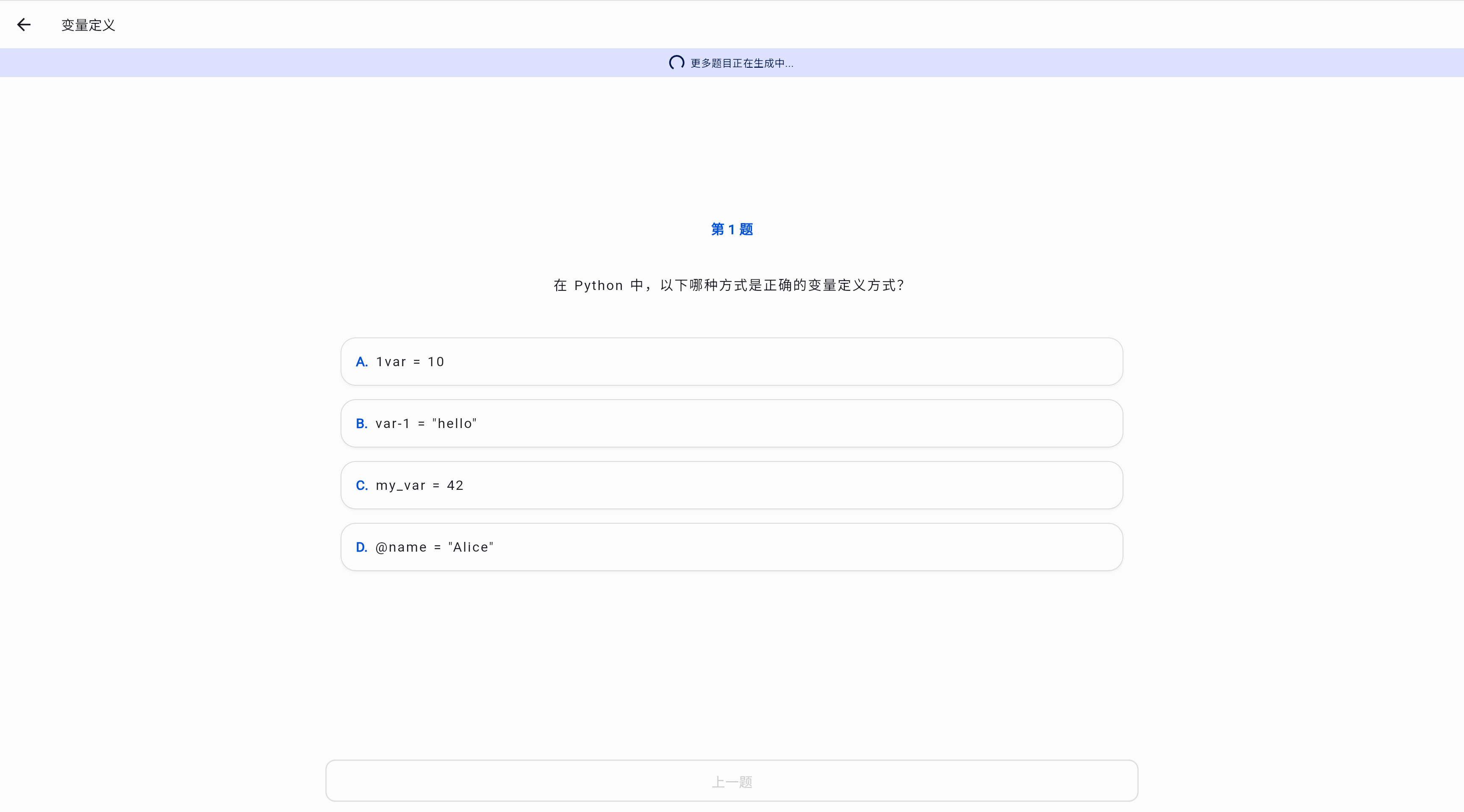Click the 更多题目正在生成中 status text
Screen dimensions: 1464x812
pos(742,63)
